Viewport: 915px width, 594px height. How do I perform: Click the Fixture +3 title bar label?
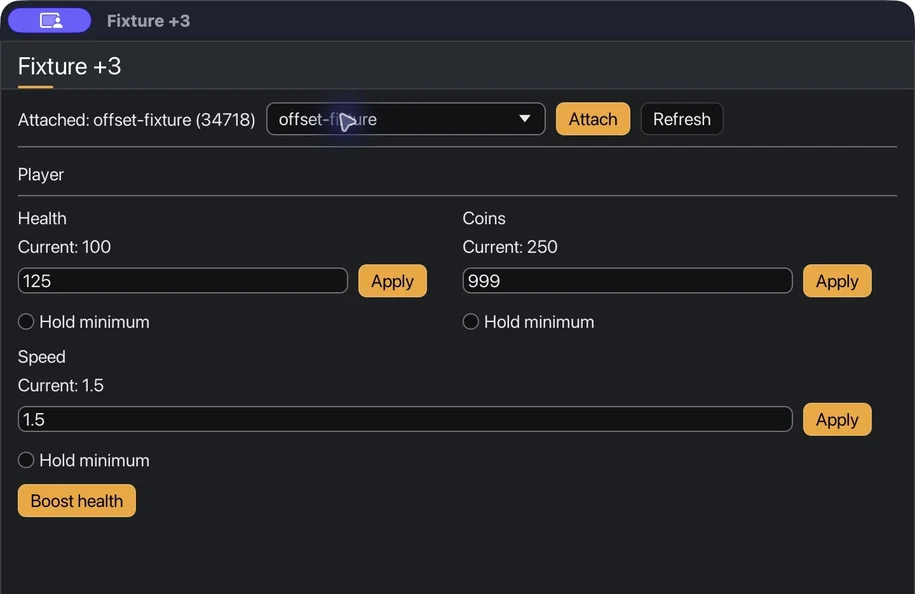pyautogui.click(x=148, y=21)
